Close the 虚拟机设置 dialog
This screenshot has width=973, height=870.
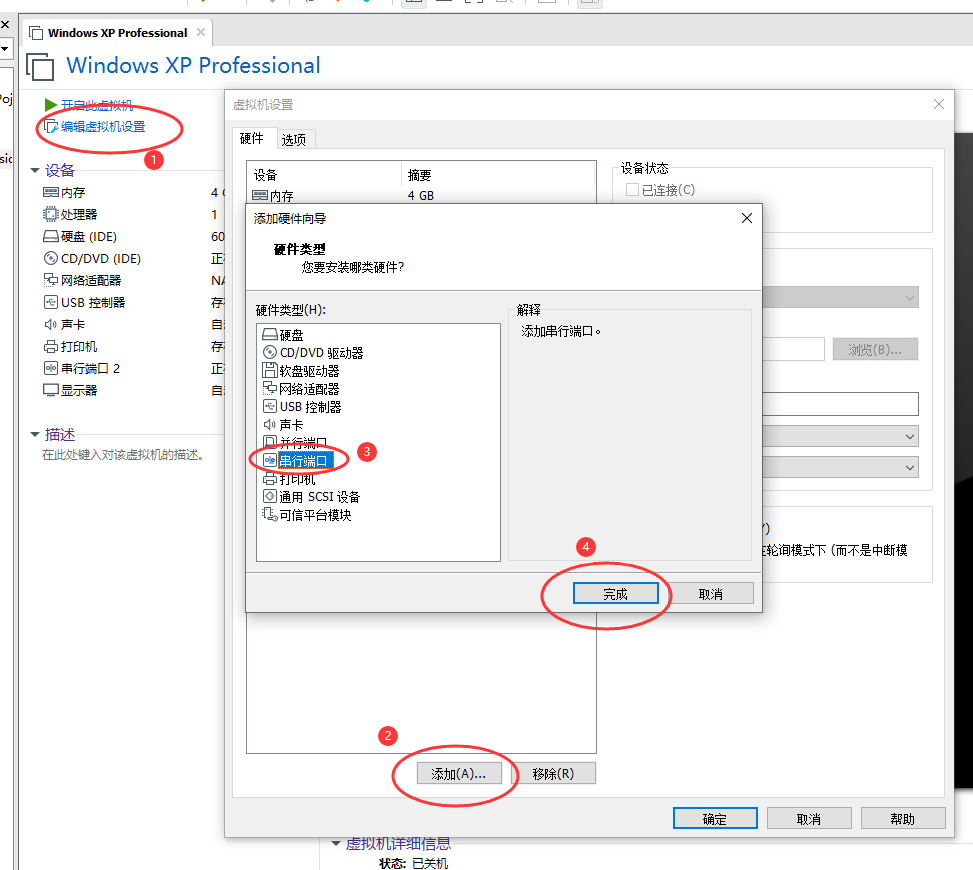[939, 104]
